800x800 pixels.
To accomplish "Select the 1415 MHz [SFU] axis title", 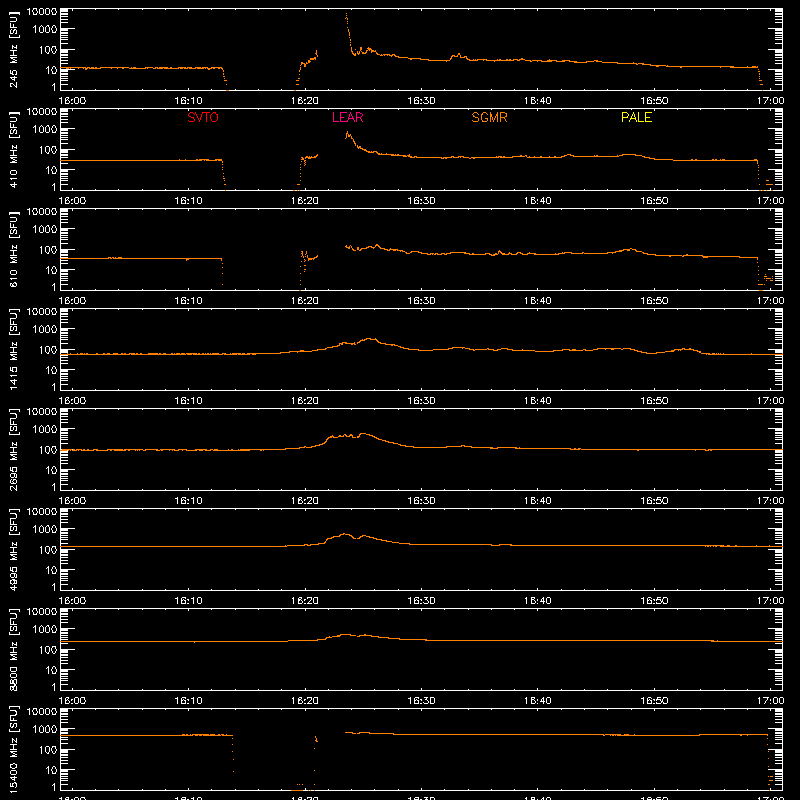I will 14,349.
